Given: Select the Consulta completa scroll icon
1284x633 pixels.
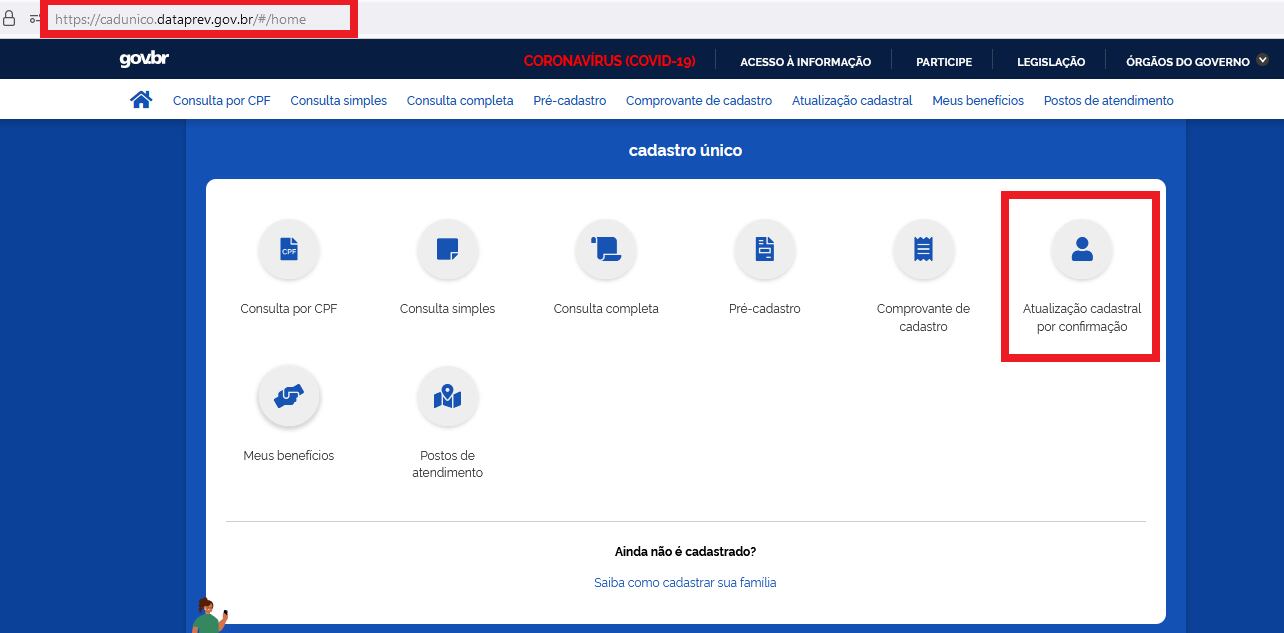Looking at the screenshot, I should point(606,250).
